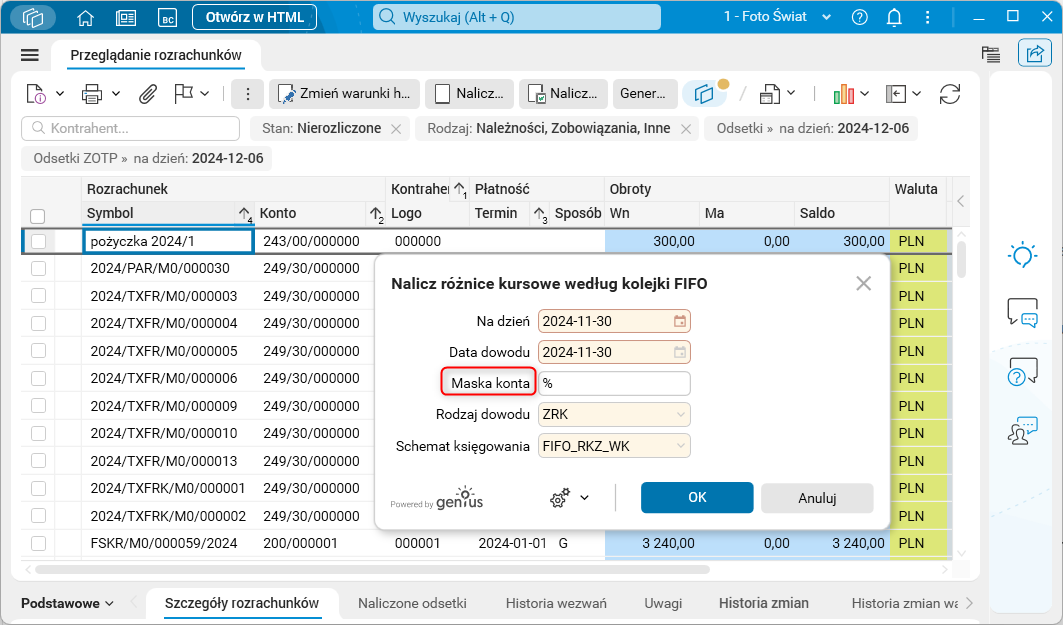
Task: Open the bar chart icon
Action: [843, 94]
